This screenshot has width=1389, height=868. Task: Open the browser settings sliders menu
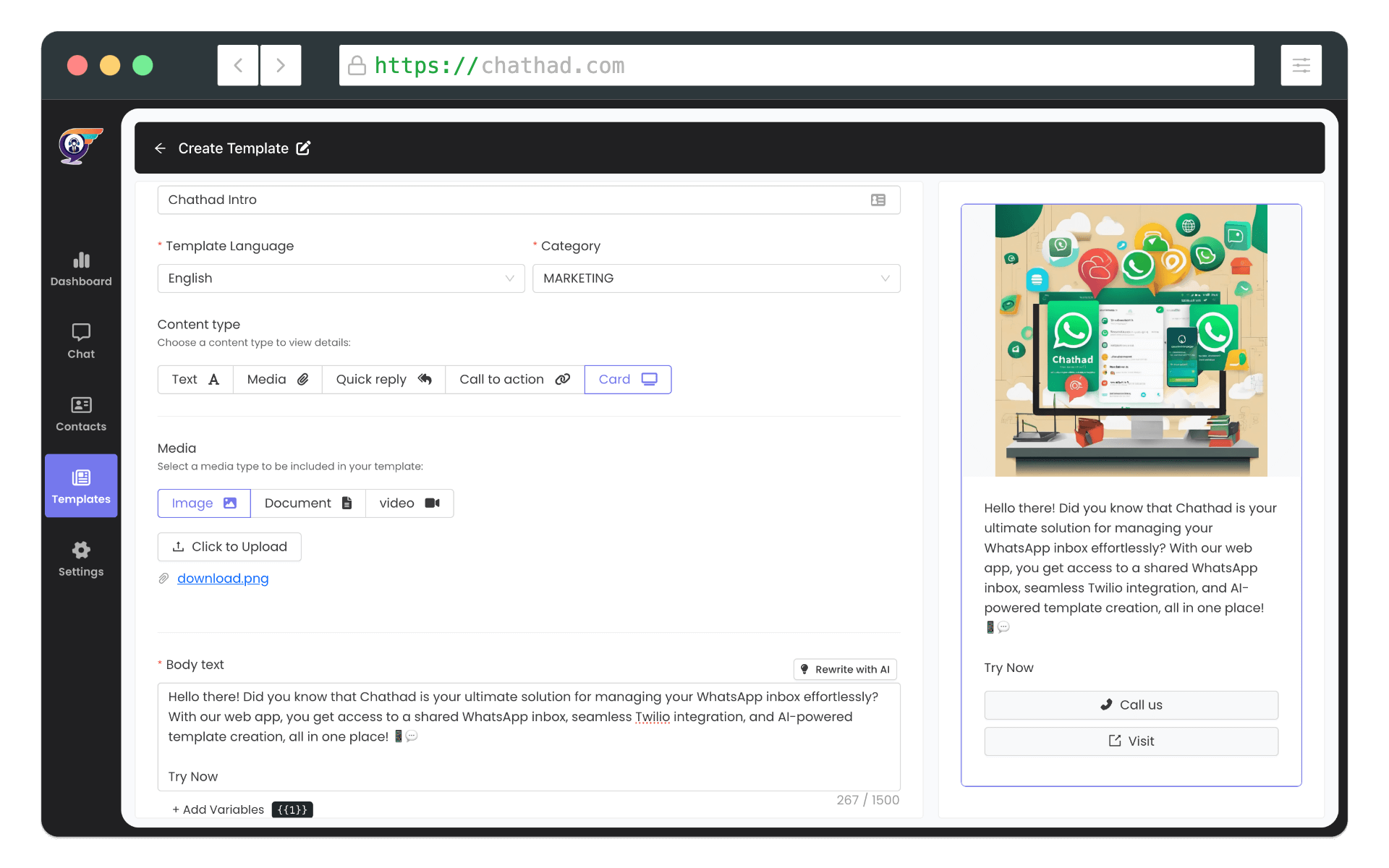[x=1301, y=66]
